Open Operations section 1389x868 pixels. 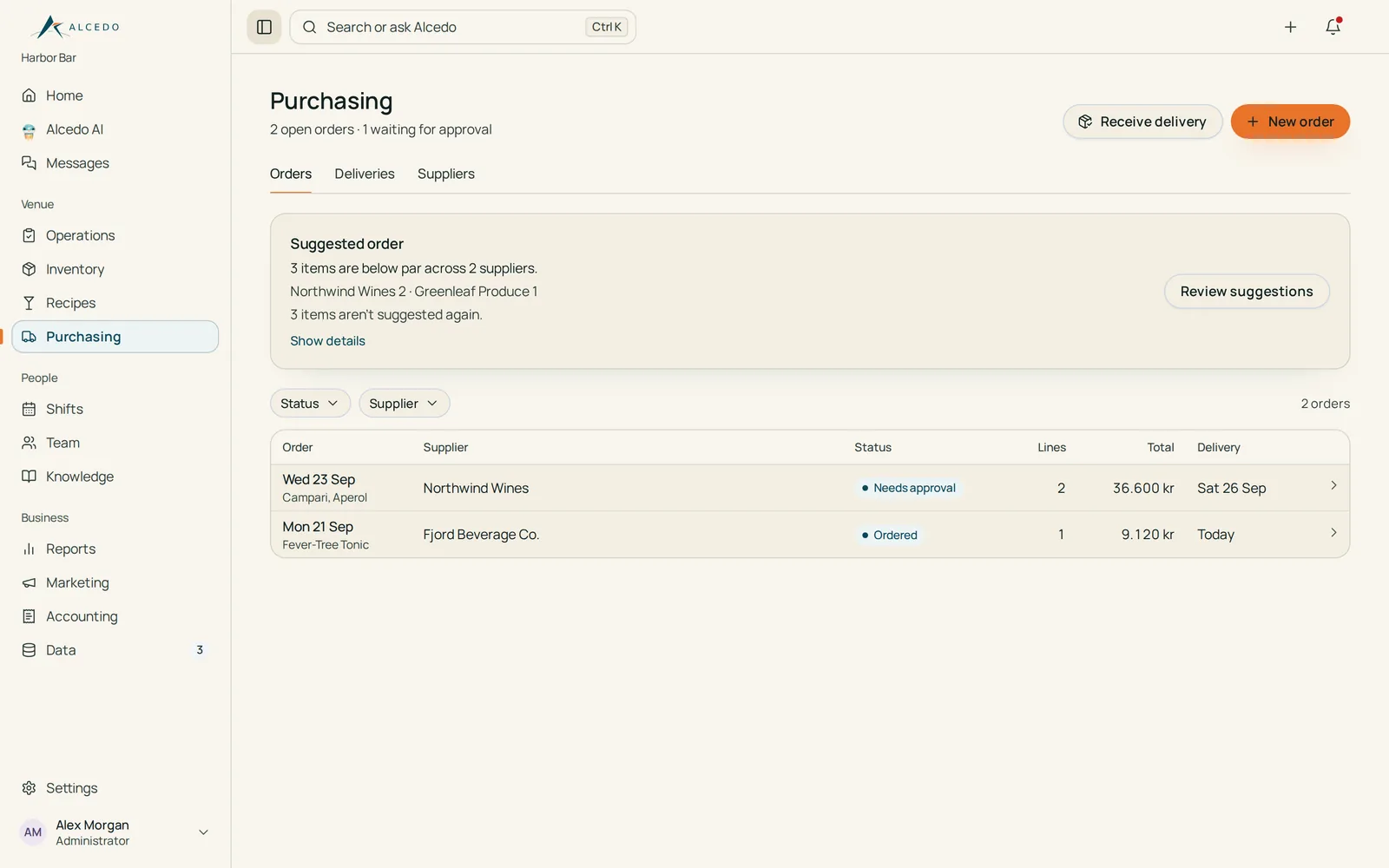(x=115, y=235)
